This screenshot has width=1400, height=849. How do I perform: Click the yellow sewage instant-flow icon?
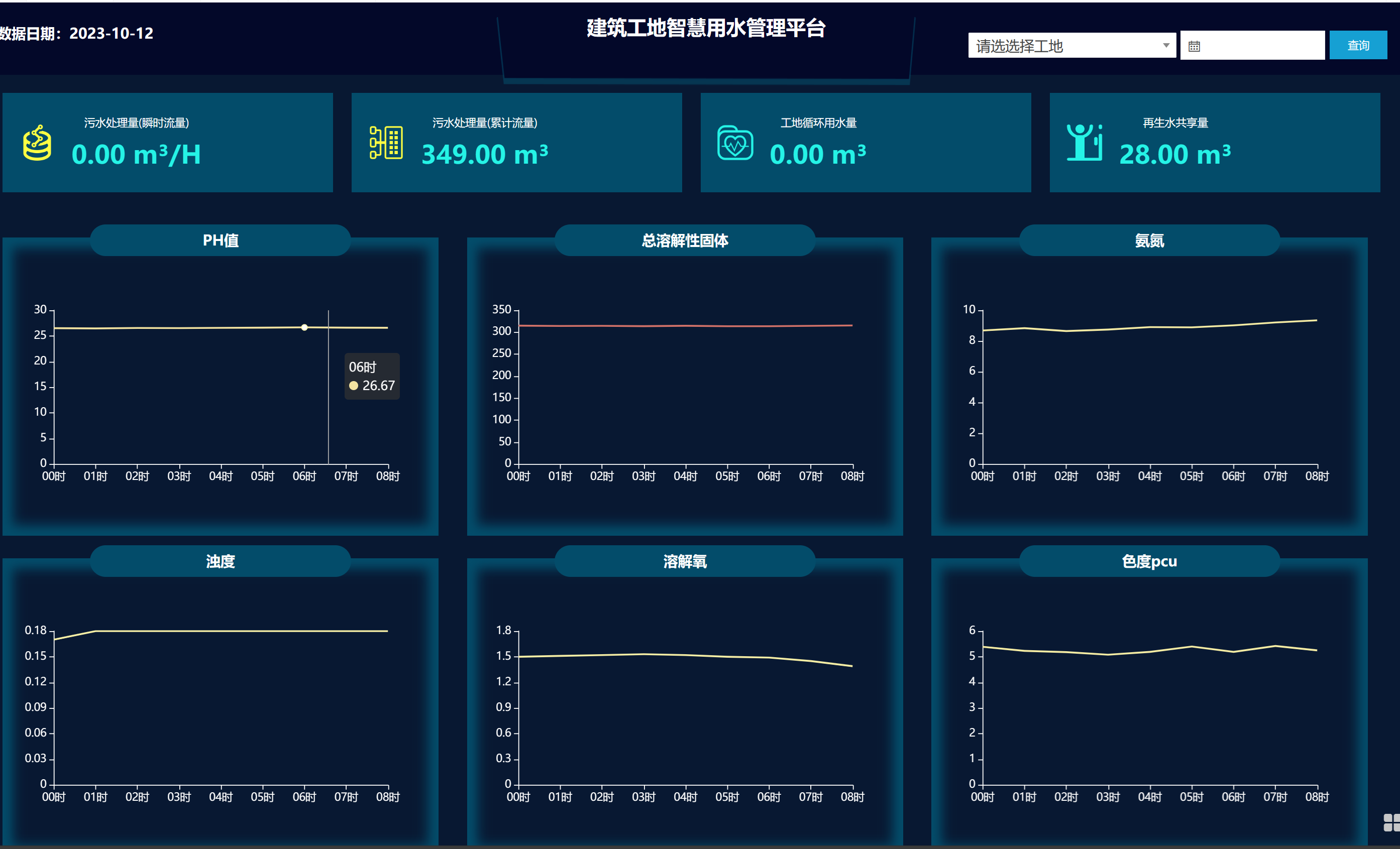pos(37,143)
